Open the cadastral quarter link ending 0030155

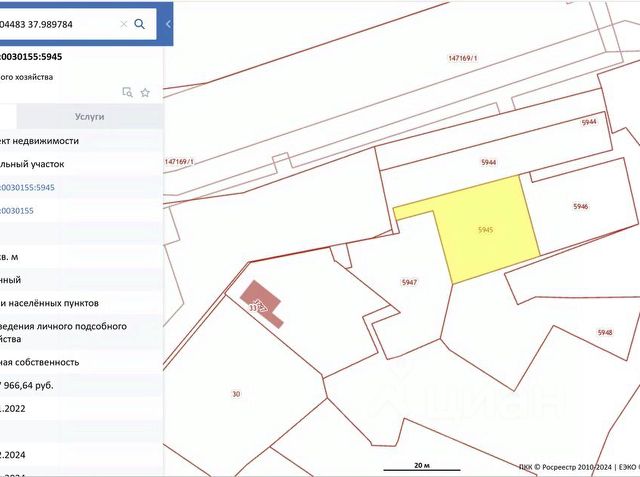point(17,211)
